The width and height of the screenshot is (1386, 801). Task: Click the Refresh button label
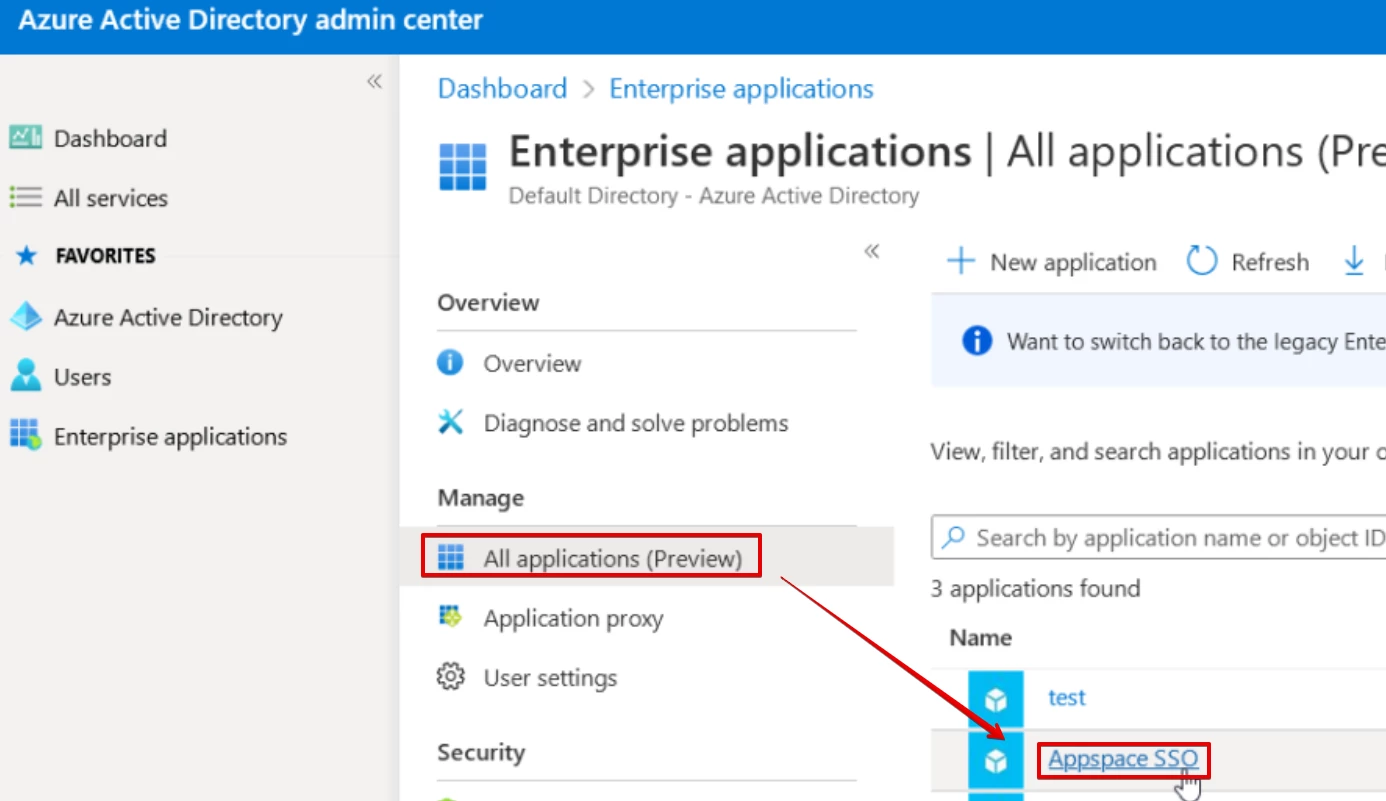[x=1270, y=262]
